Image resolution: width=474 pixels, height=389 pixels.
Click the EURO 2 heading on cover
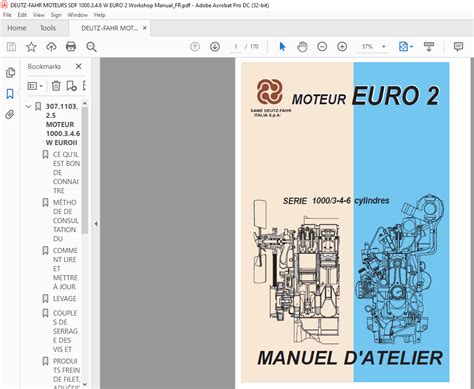(x=396, y=96)
